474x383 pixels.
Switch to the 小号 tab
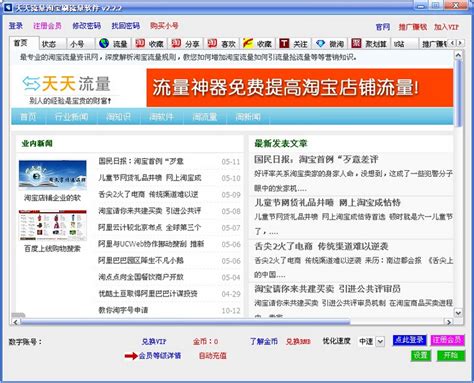[x=77, y=44]
